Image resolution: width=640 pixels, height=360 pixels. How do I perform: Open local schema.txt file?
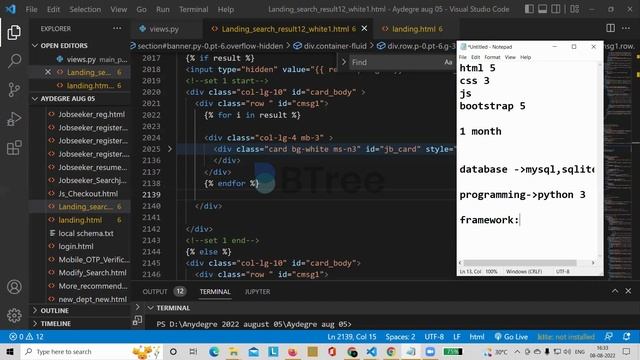pos(86,233)
